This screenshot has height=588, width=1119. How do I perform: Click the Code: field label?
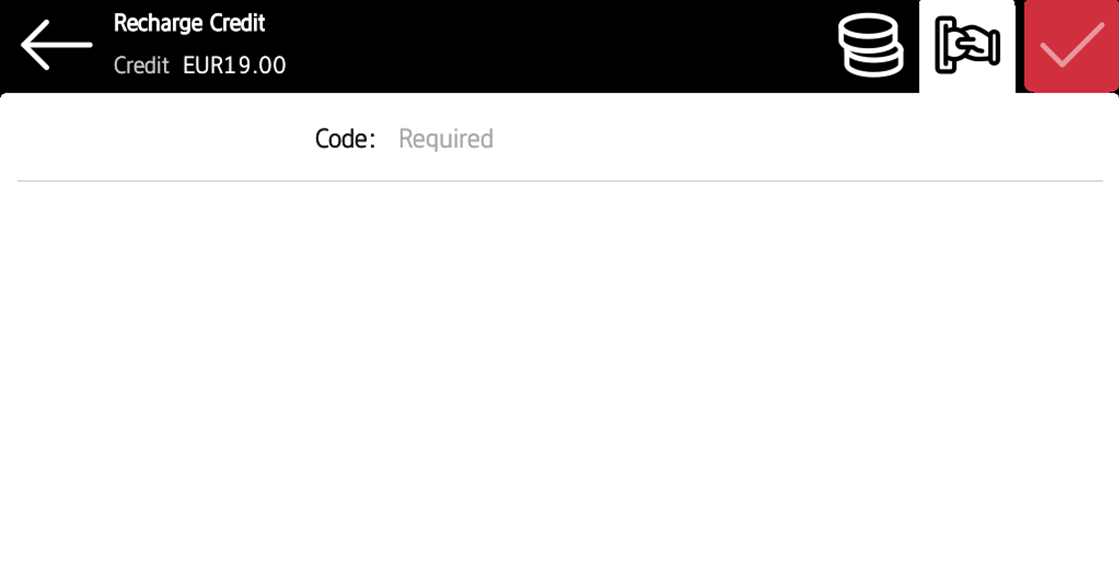pos(345,138)
